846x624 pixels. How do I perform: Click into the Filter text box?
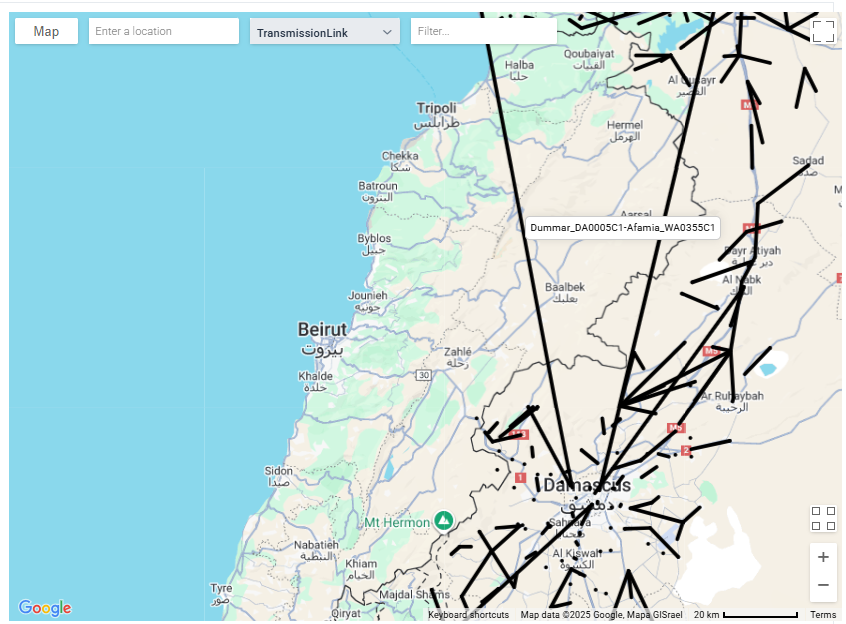click(x=482, y=31)
